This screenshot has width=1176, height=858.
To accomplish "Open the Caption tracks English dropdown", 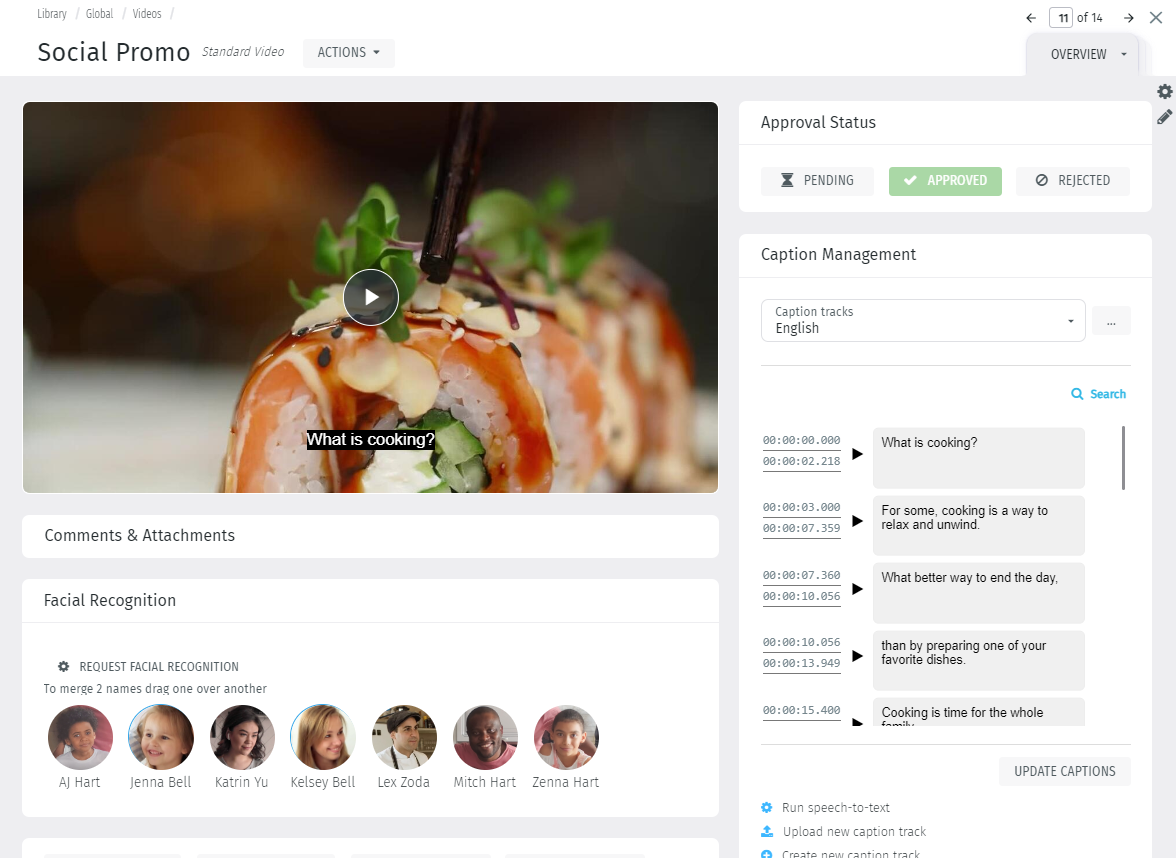I will coord(923,320).
